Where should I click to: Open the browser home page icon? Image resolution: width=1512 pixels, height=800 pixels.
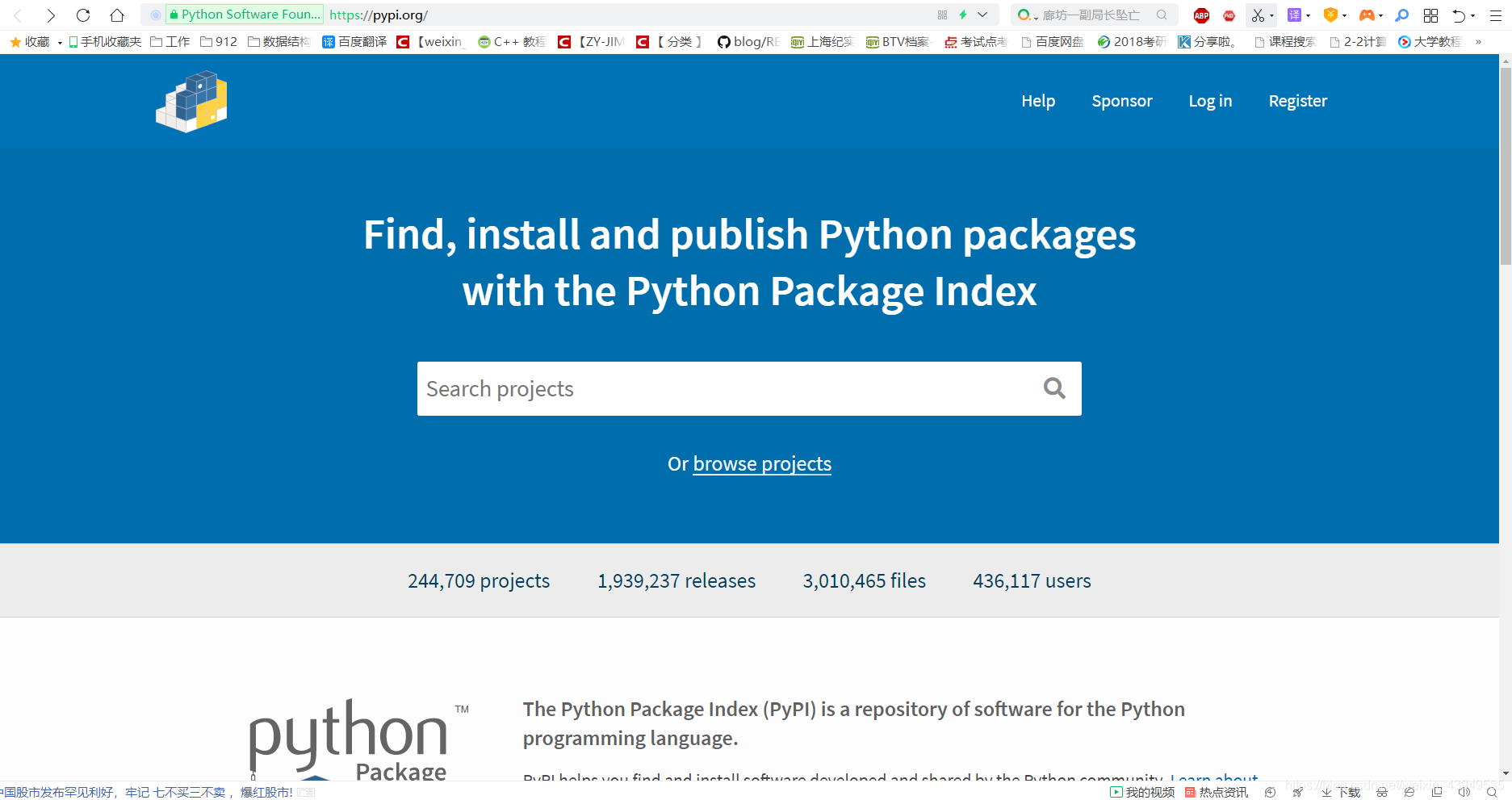tap(117, 15)
